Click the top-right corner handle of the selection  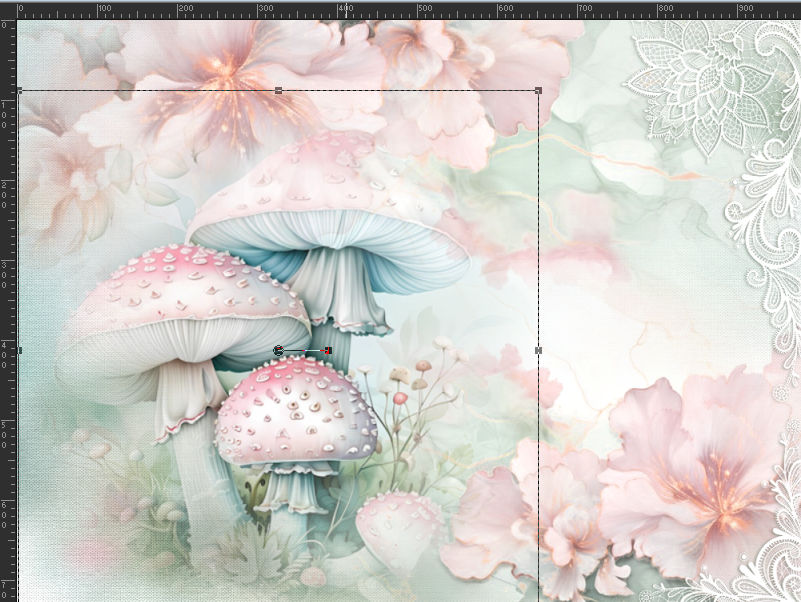click(x=539, y=91)
